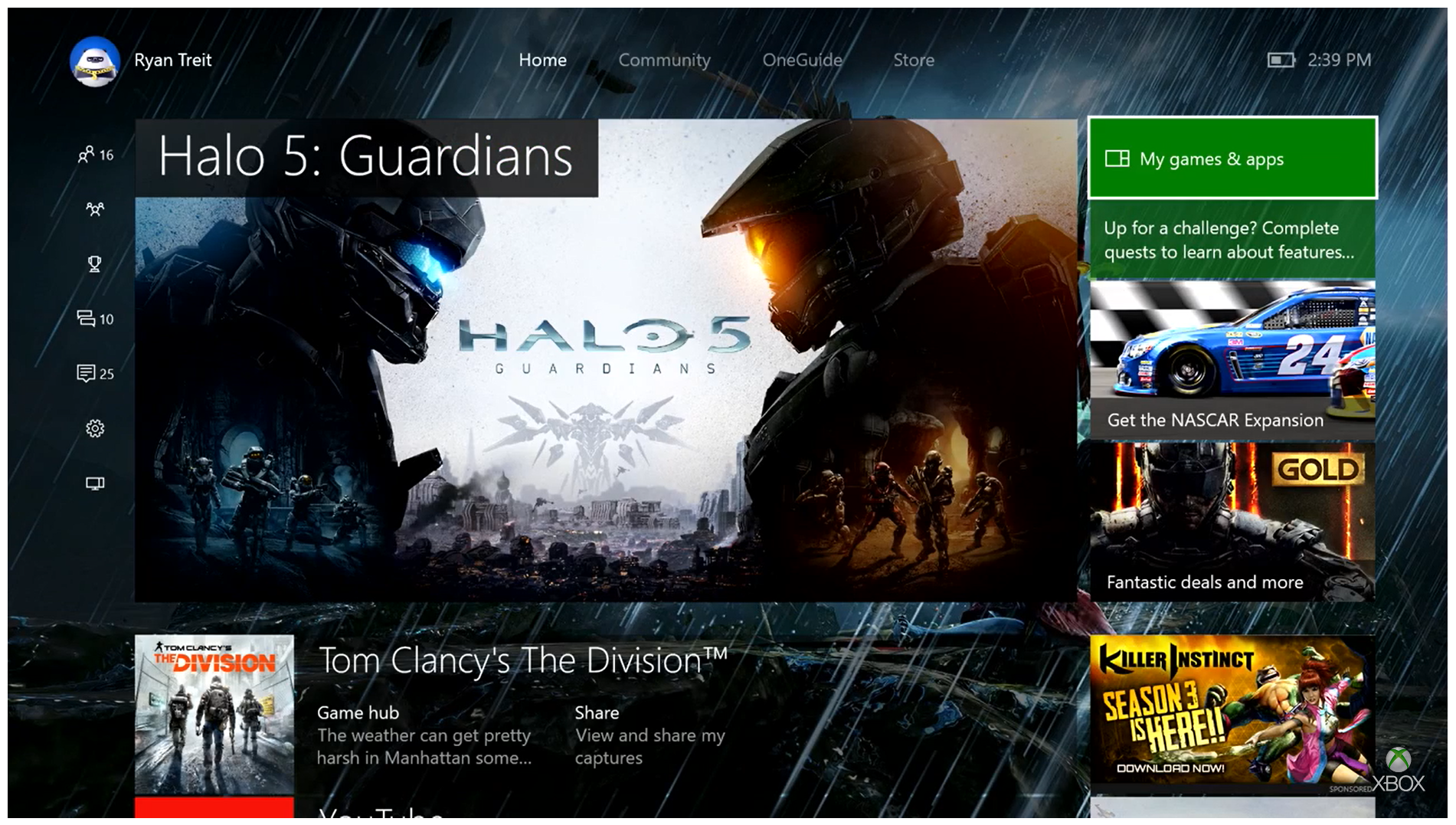Click the battery status icon
Viewport: 1456px width, 825px height.
[1281, 60]
